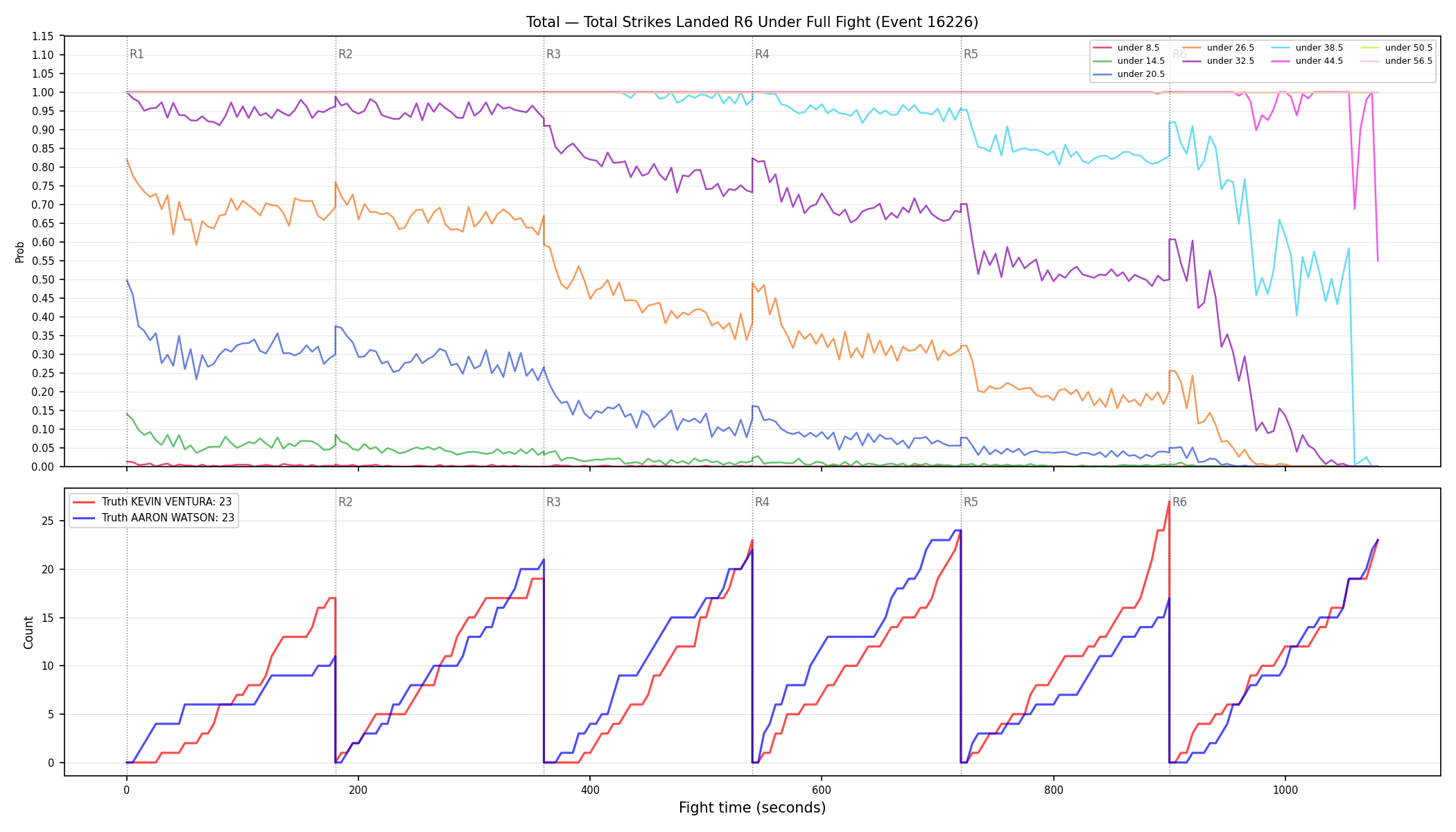The width and height of the screenshot is (1456, 832).
Task: Click the 20 tick on Count axis
Action: pyautogui.click(x=49, y=569)
